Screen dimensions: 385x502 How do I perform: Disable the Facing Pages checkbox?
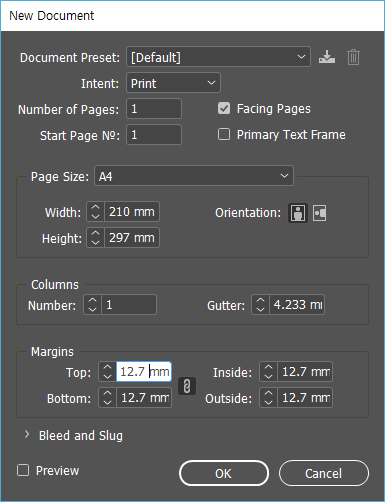(x=224, y=108)
